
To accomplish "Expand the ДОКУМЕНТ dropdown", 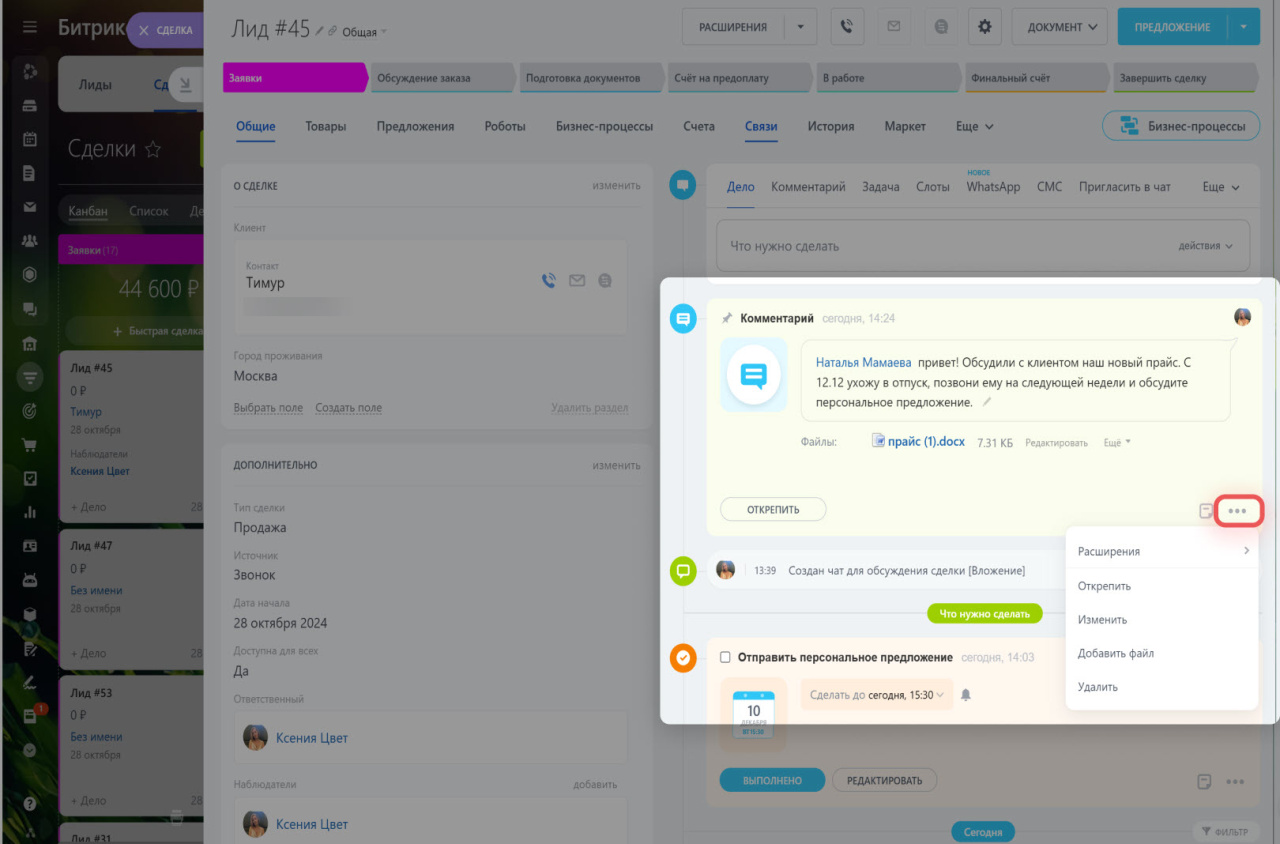I will [x=1059, y=28].
